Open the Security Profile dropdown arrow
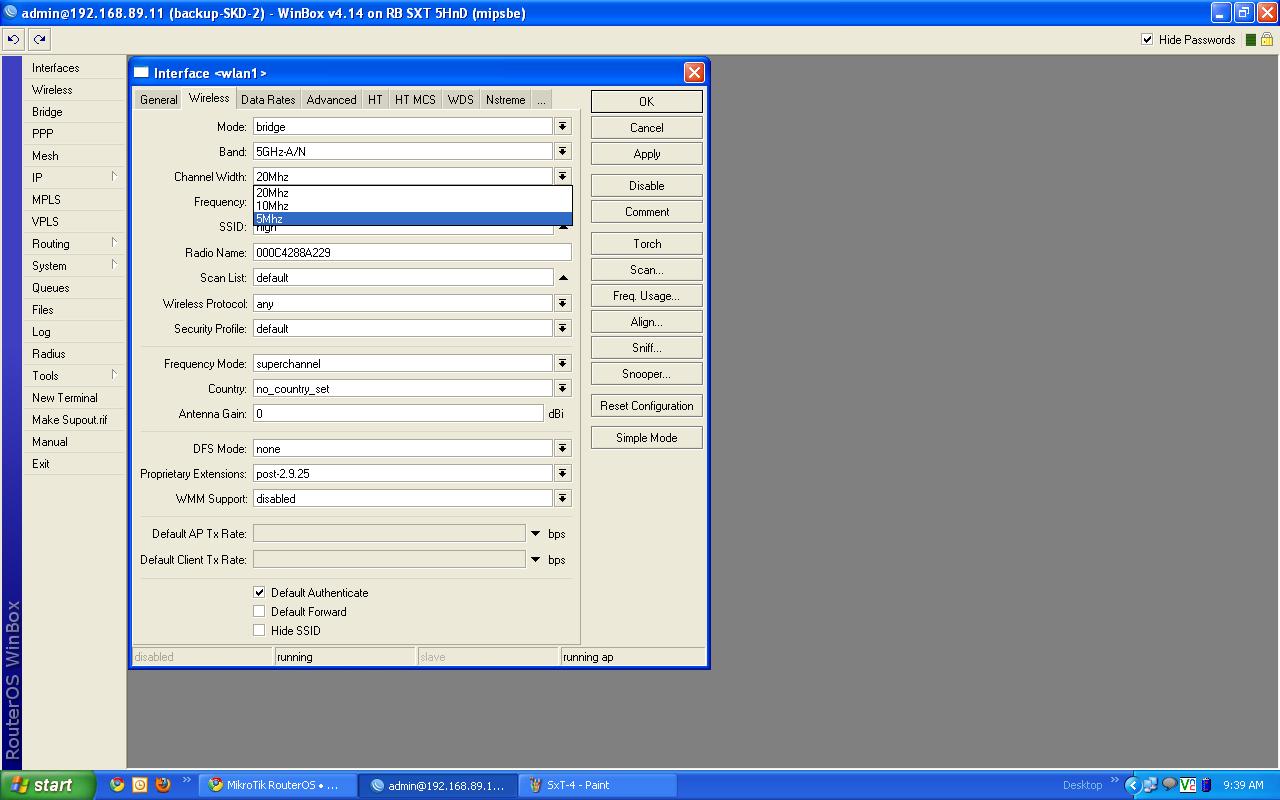 click(563, 328)
